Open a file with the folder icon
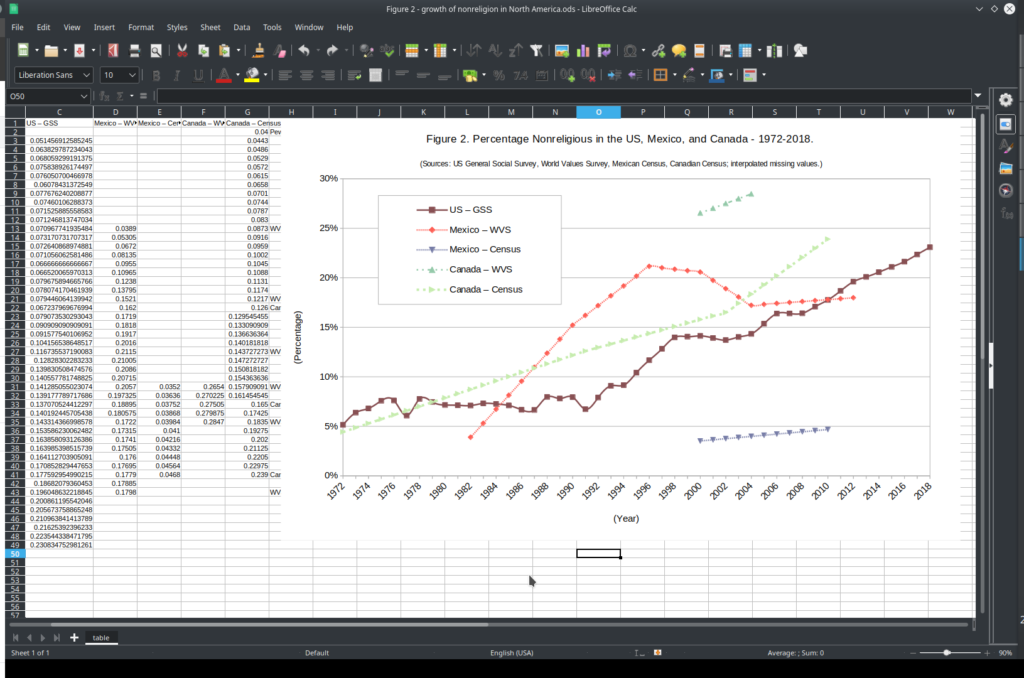The height and width of the screenshot is (678, 1024). (51, 51)
